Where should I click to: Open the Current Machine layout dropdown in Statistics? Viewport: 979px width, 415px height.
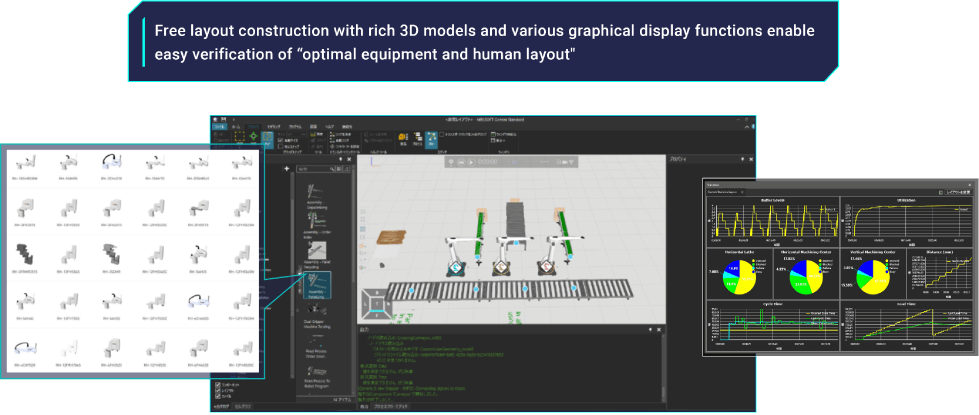(736, 190)
